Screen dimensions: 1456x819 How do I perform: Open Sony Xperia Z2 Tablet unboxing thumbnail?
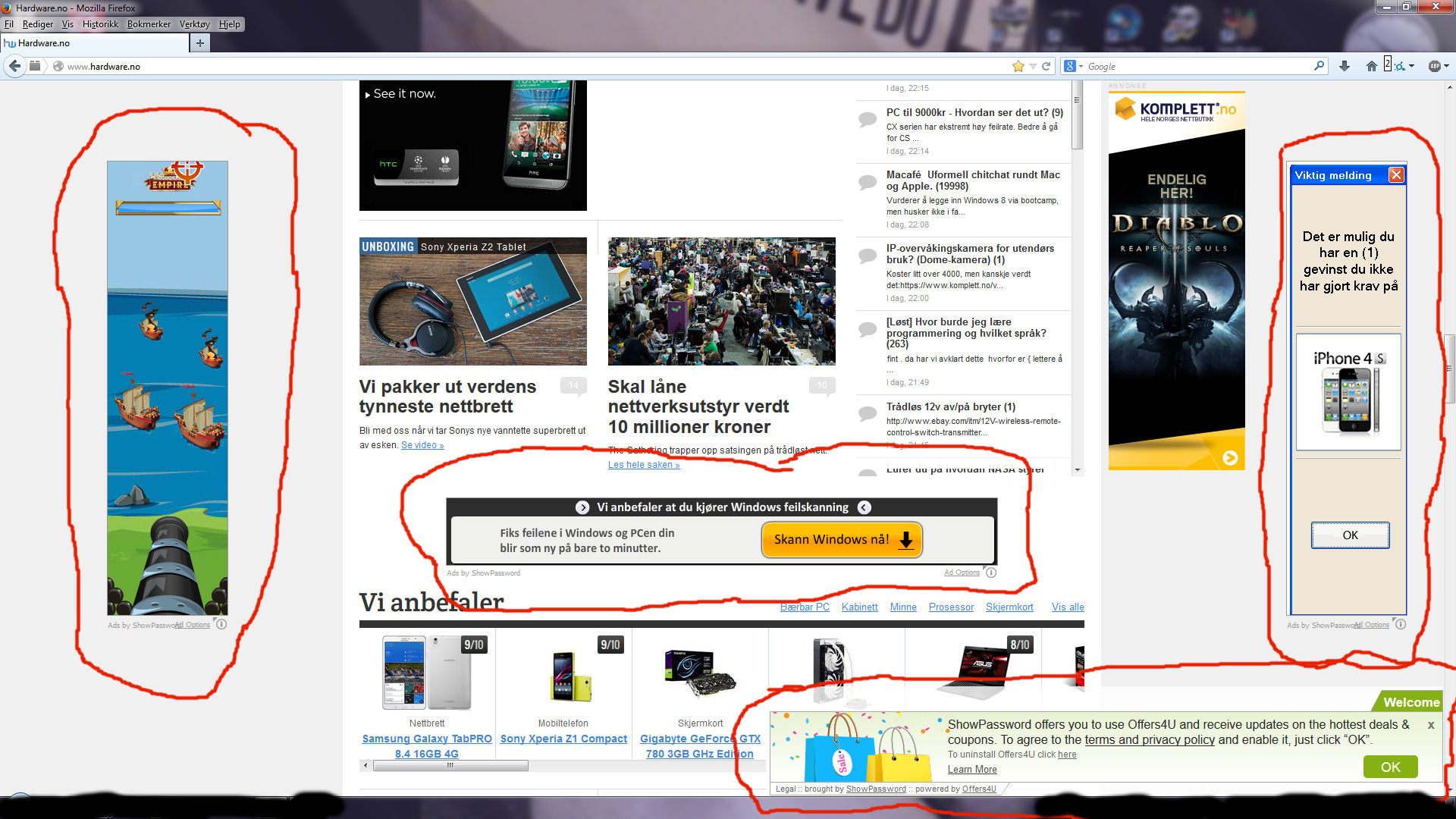[473, 301]
